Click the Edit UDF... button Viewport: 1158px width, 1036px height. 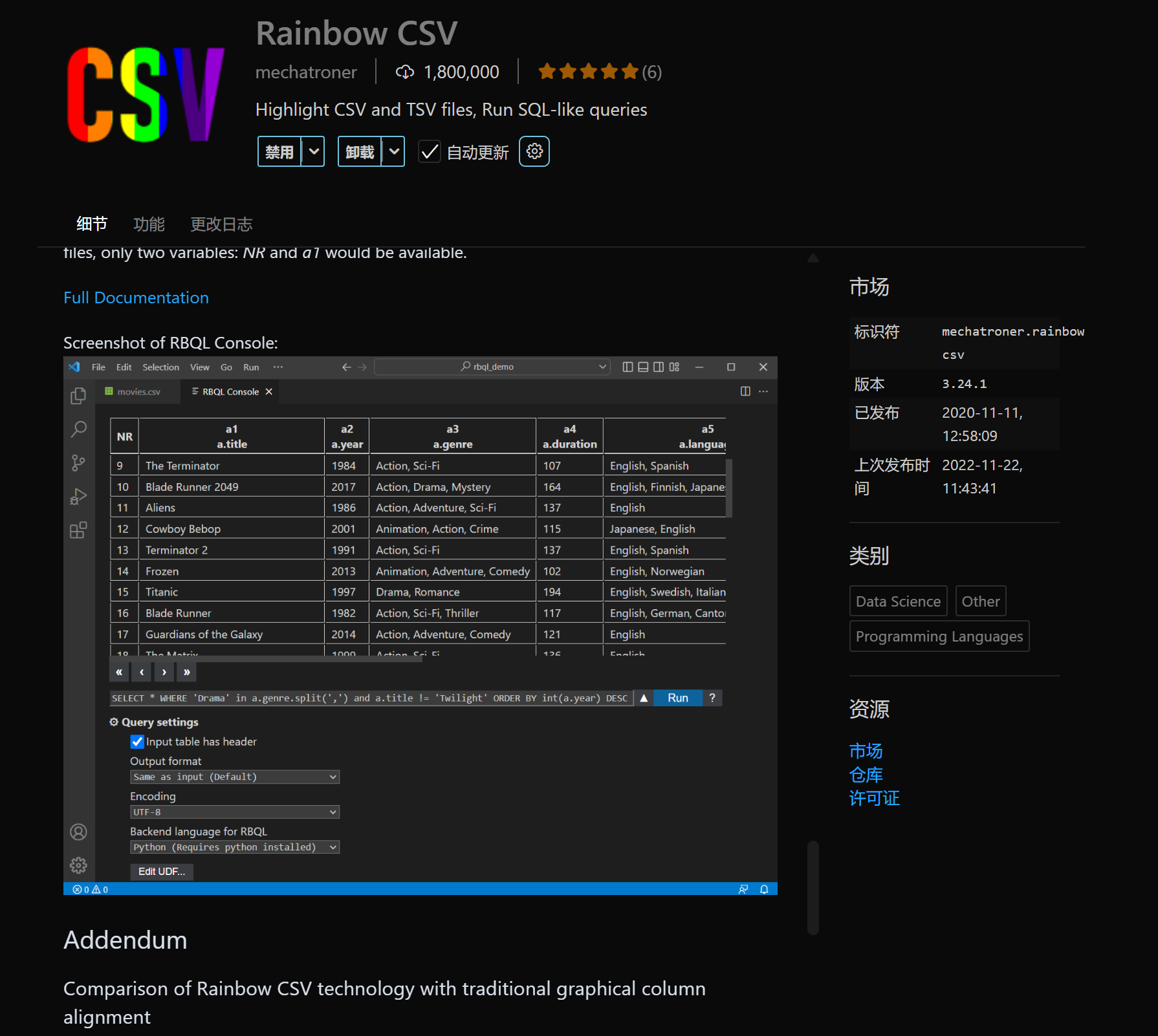pyautogui.click(x=162, y=872)
